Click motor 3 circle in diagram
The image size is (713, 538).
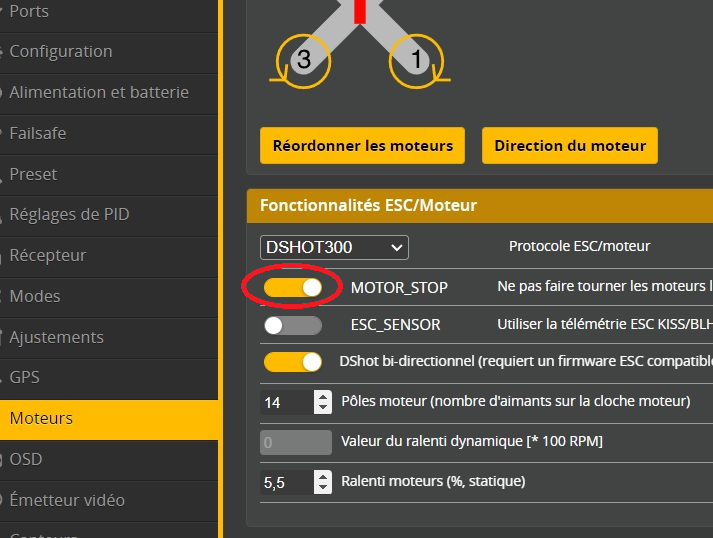coord(303,59)
